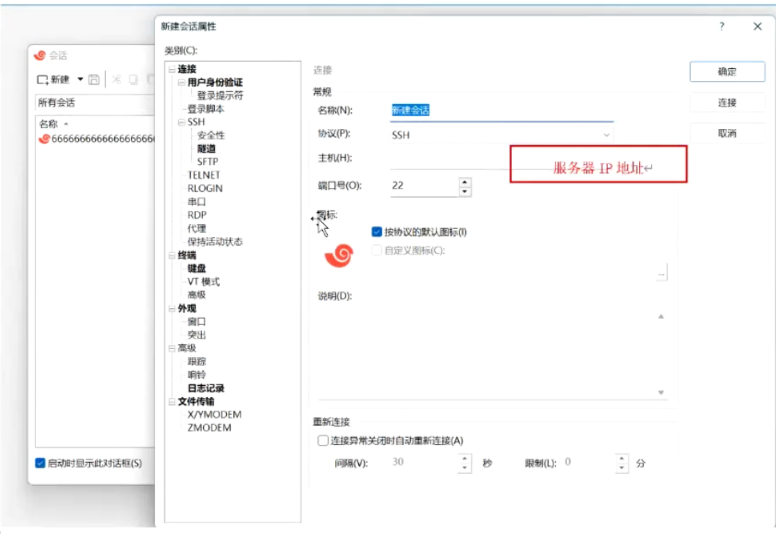This screenshot has width=776, height=534.
Task: Select X/YMODEM in category tree
Action: (x=214, y=415)
